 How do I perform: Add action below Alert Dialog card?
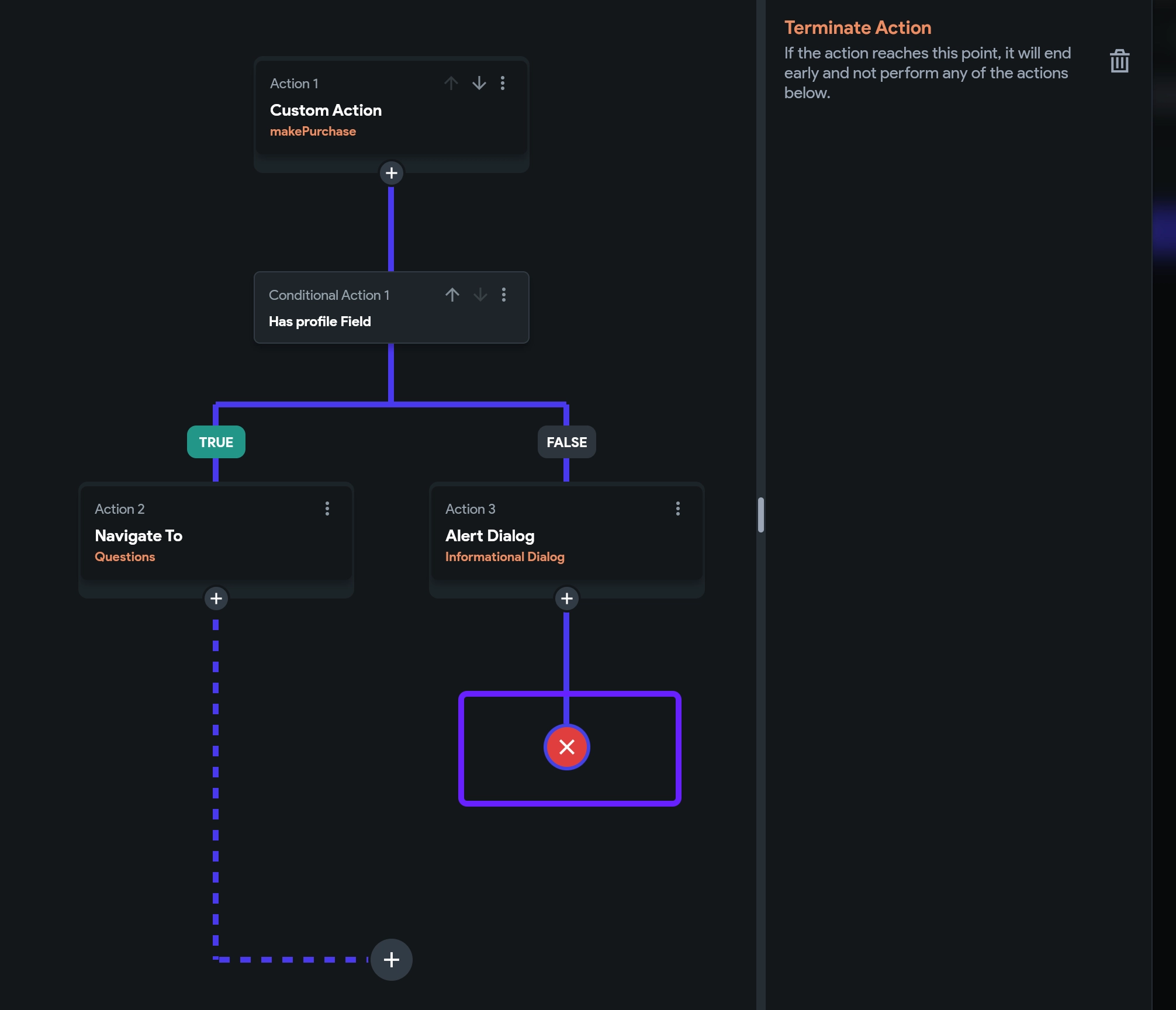pyautogui.click(x=567, y=599)
